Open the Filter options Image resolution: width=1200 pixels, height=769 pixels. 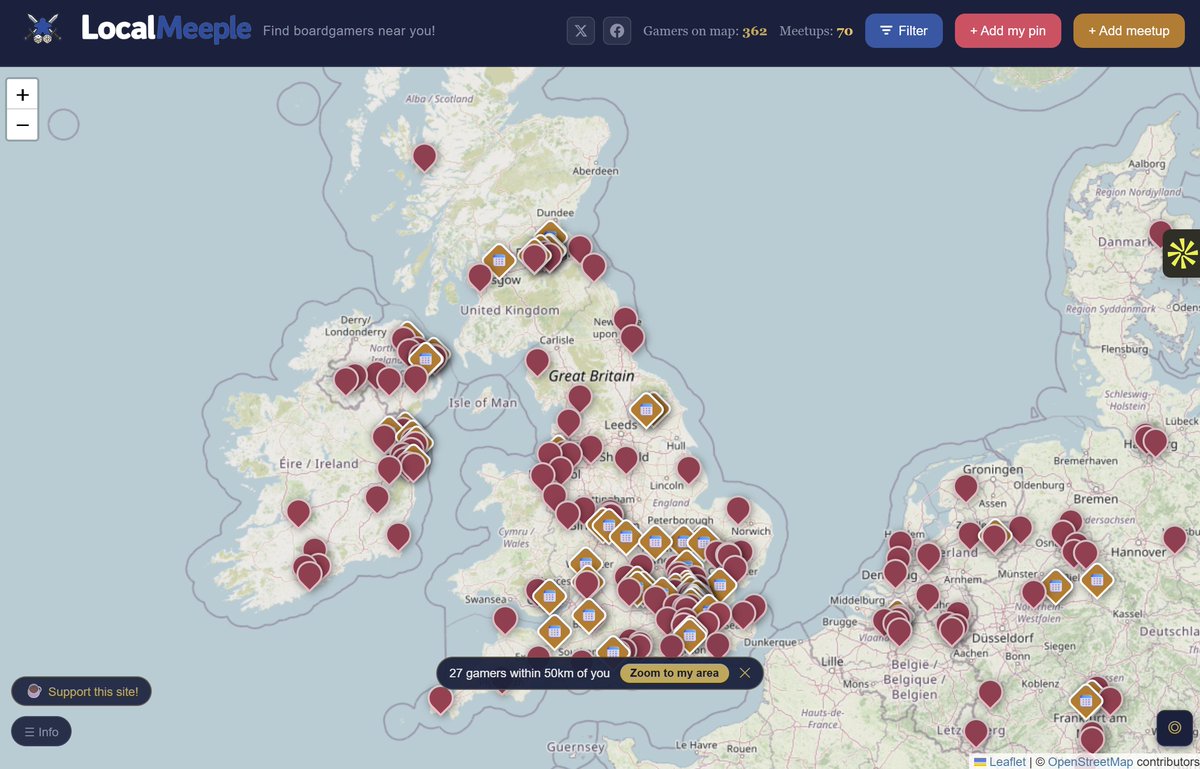904,31
